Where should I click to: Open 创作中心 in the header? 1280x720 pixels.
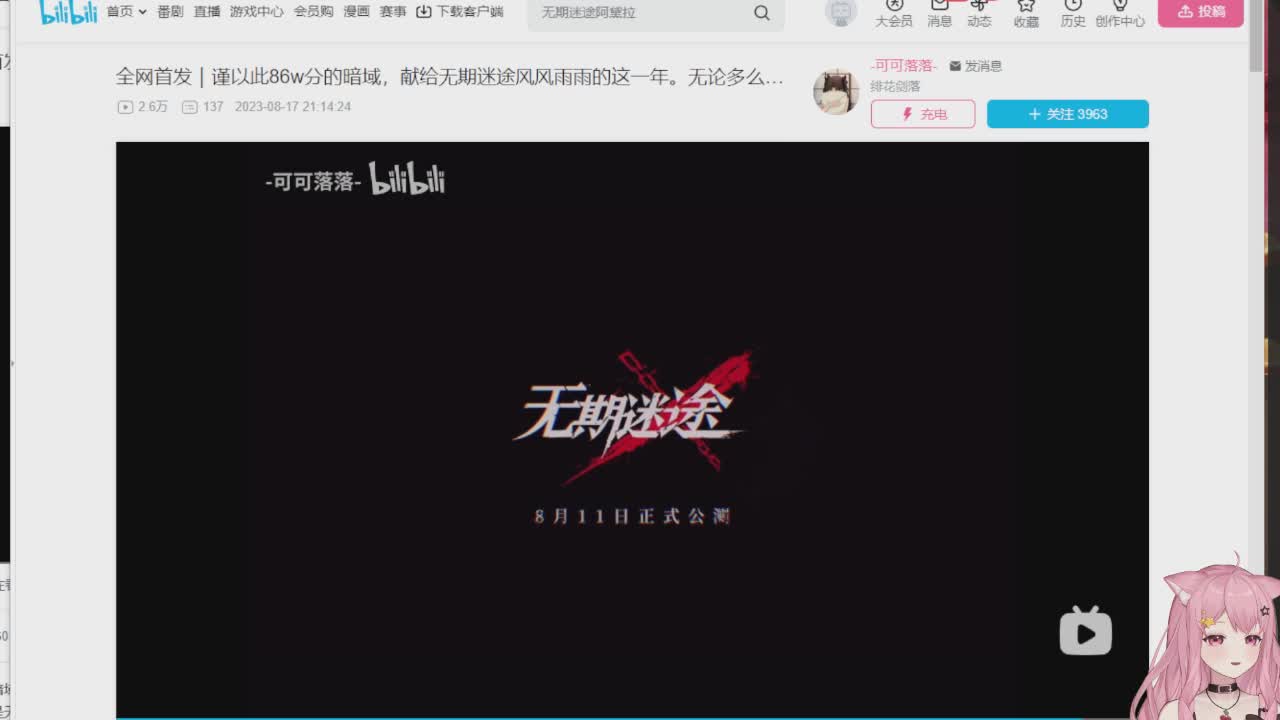click(1120, 14)
